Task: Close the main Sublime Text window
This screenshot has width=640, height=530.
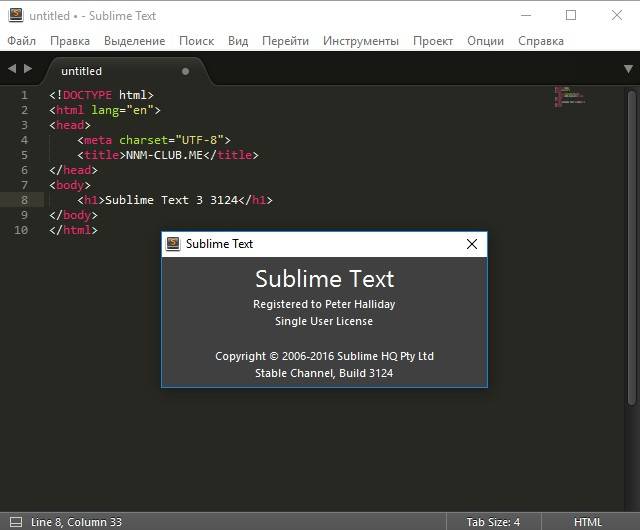Action: coord(617,15)
